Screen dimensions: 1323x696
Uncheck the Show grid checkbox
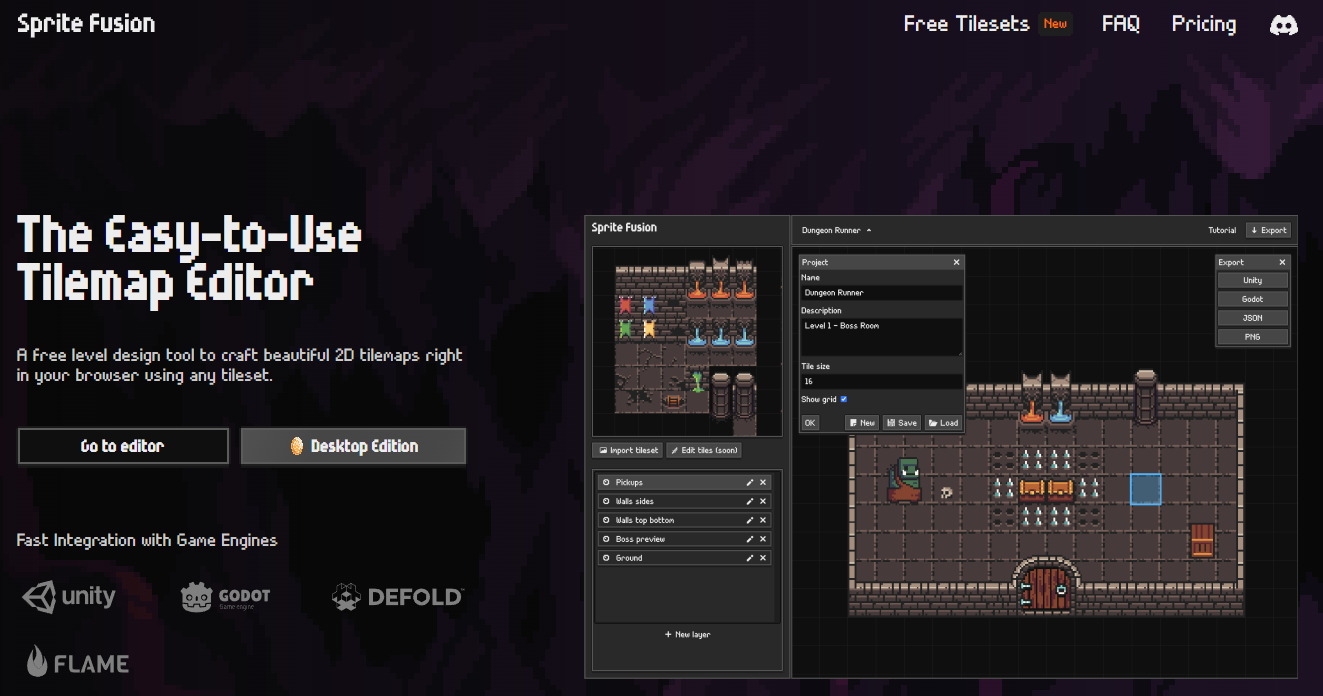click(843, 399)
